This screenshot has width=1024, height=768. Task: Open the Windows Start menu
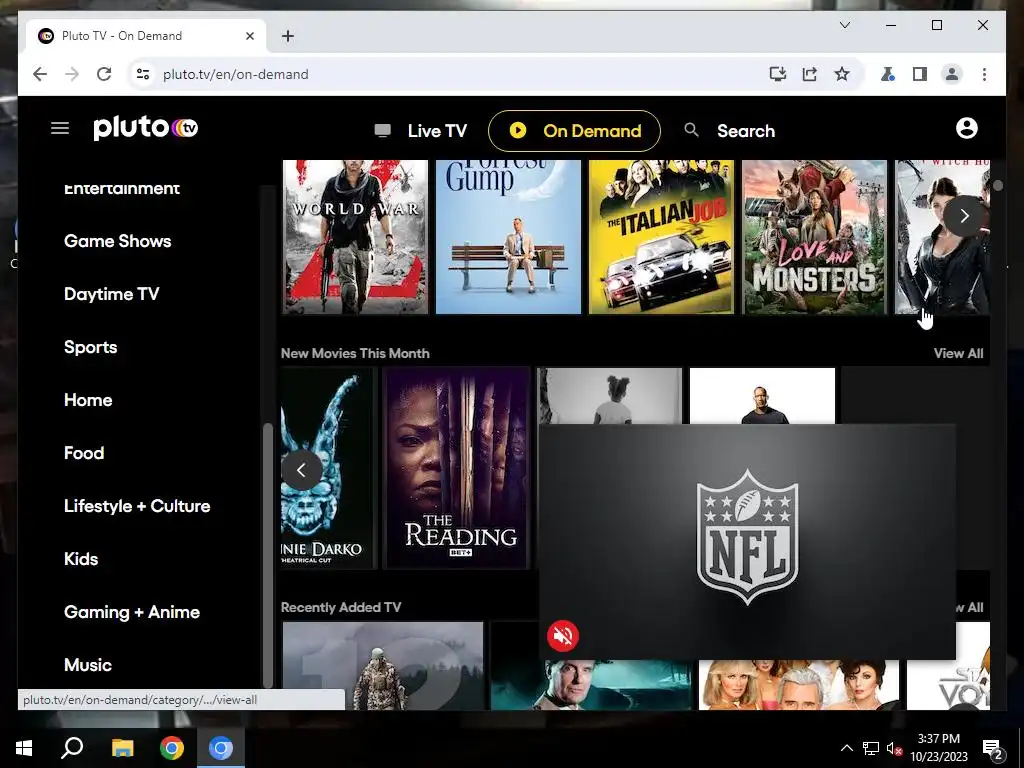point(24,748)
